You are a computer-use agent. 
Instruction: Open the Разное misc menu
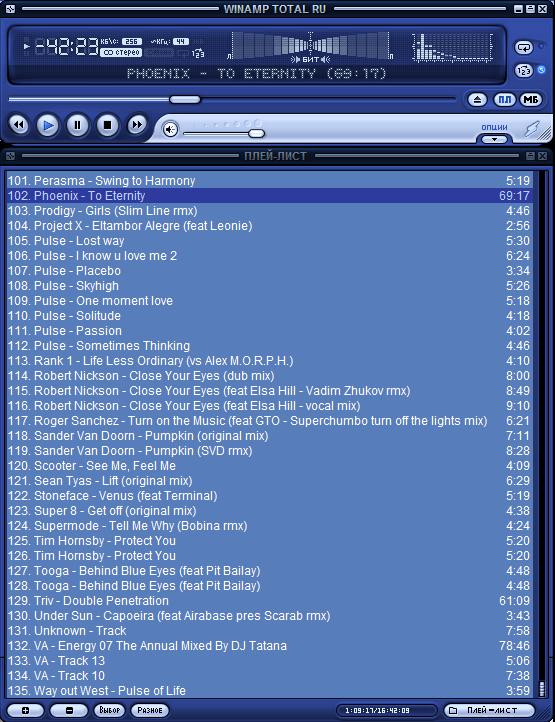coord(150,710)
